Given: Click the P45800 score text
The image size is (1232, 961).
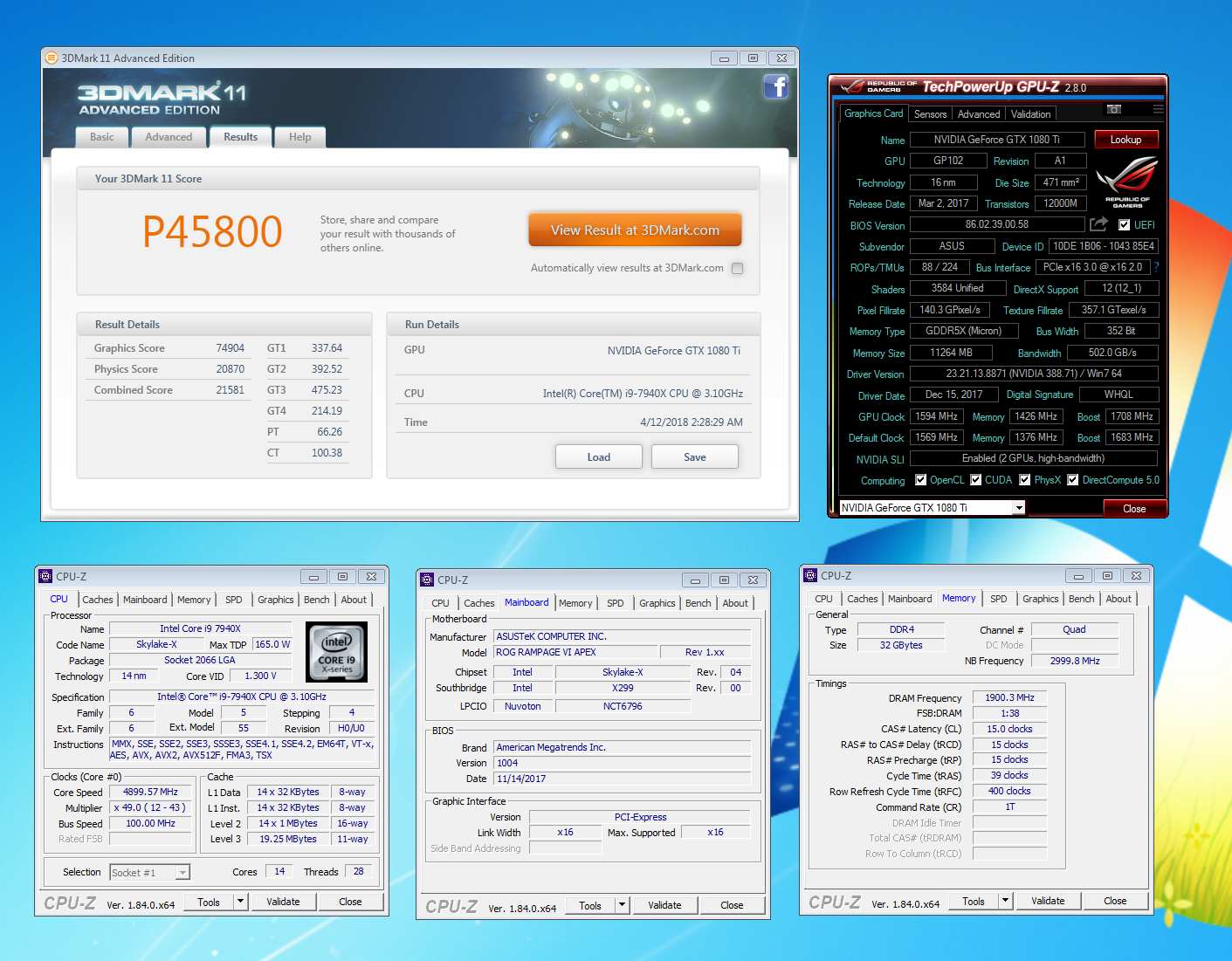Looking at the screenshot, I should click(212, 232).
